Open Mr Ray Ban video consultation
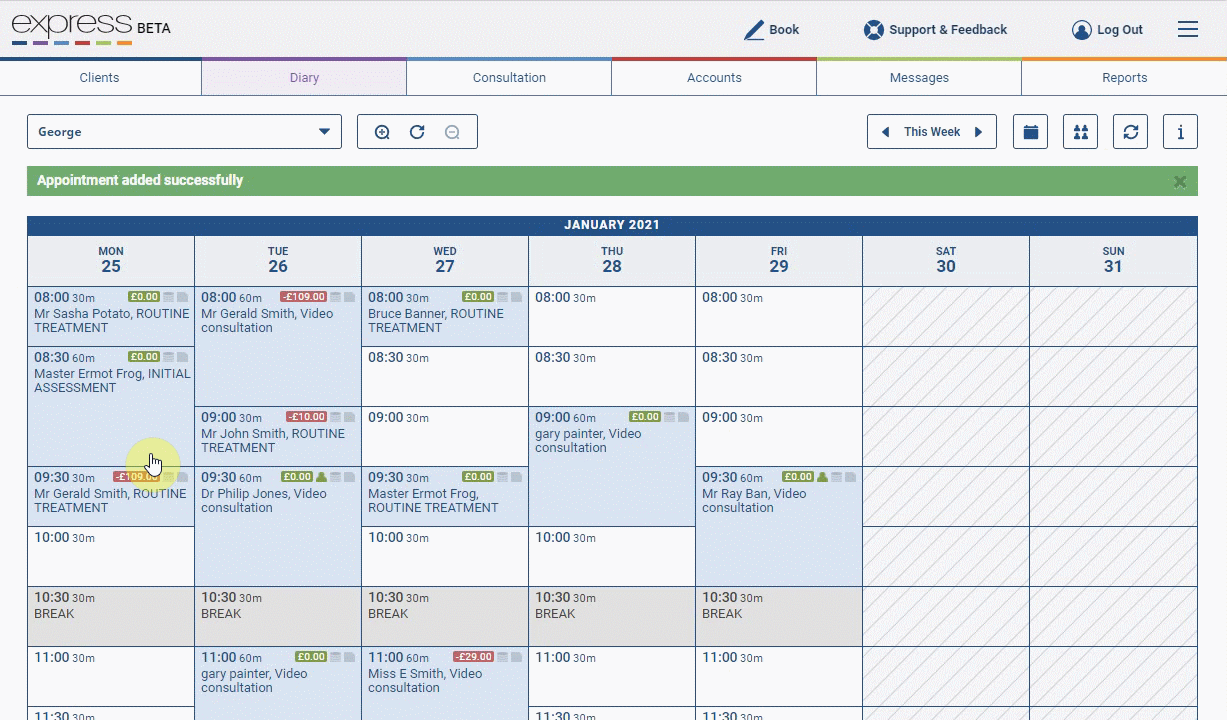Image resolution: width=1227 pixels, height=720 pixels. click(779, 527)
